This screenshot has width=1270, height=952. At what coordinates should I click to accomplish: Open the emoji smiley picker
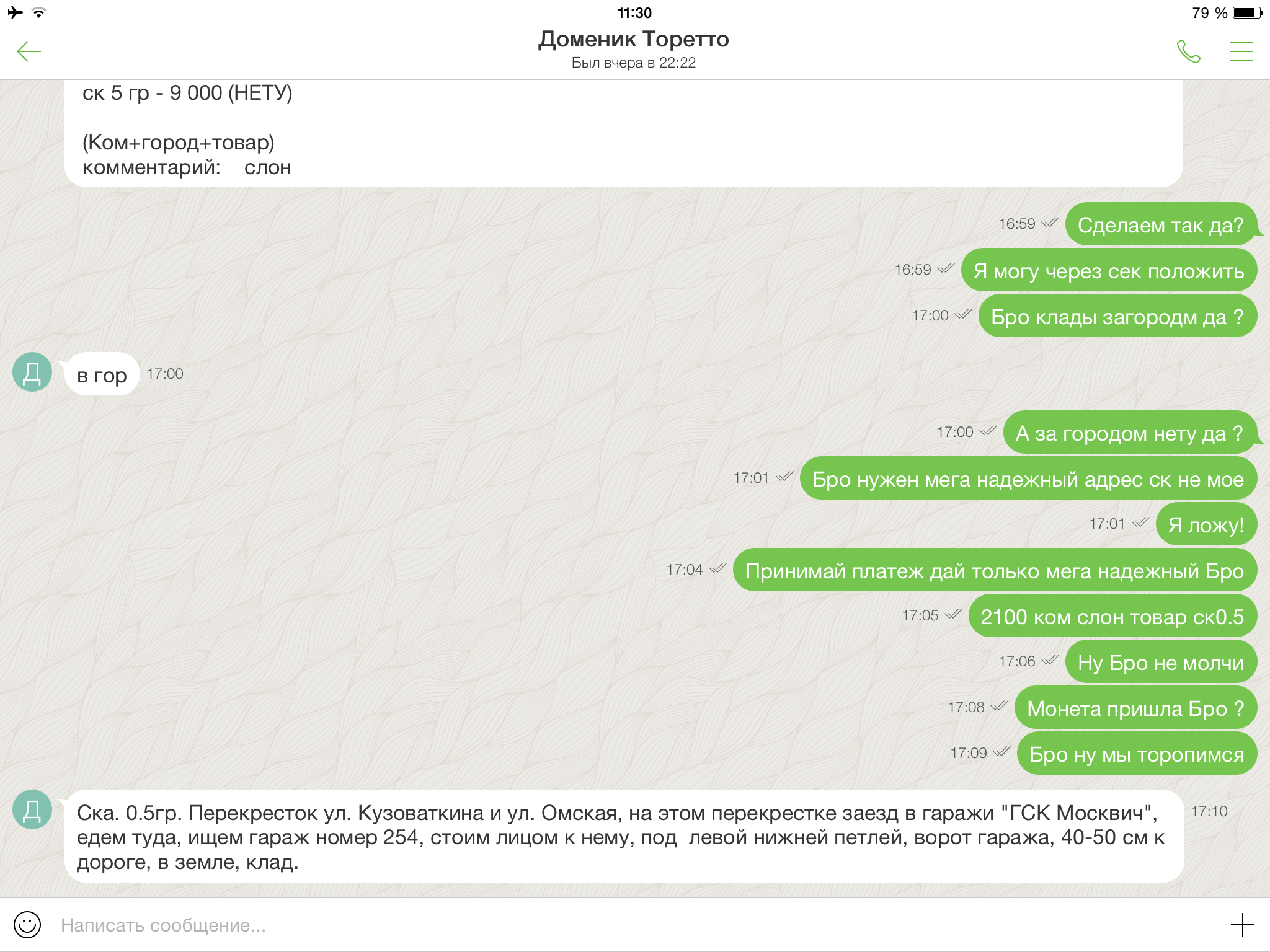point(27,925)
